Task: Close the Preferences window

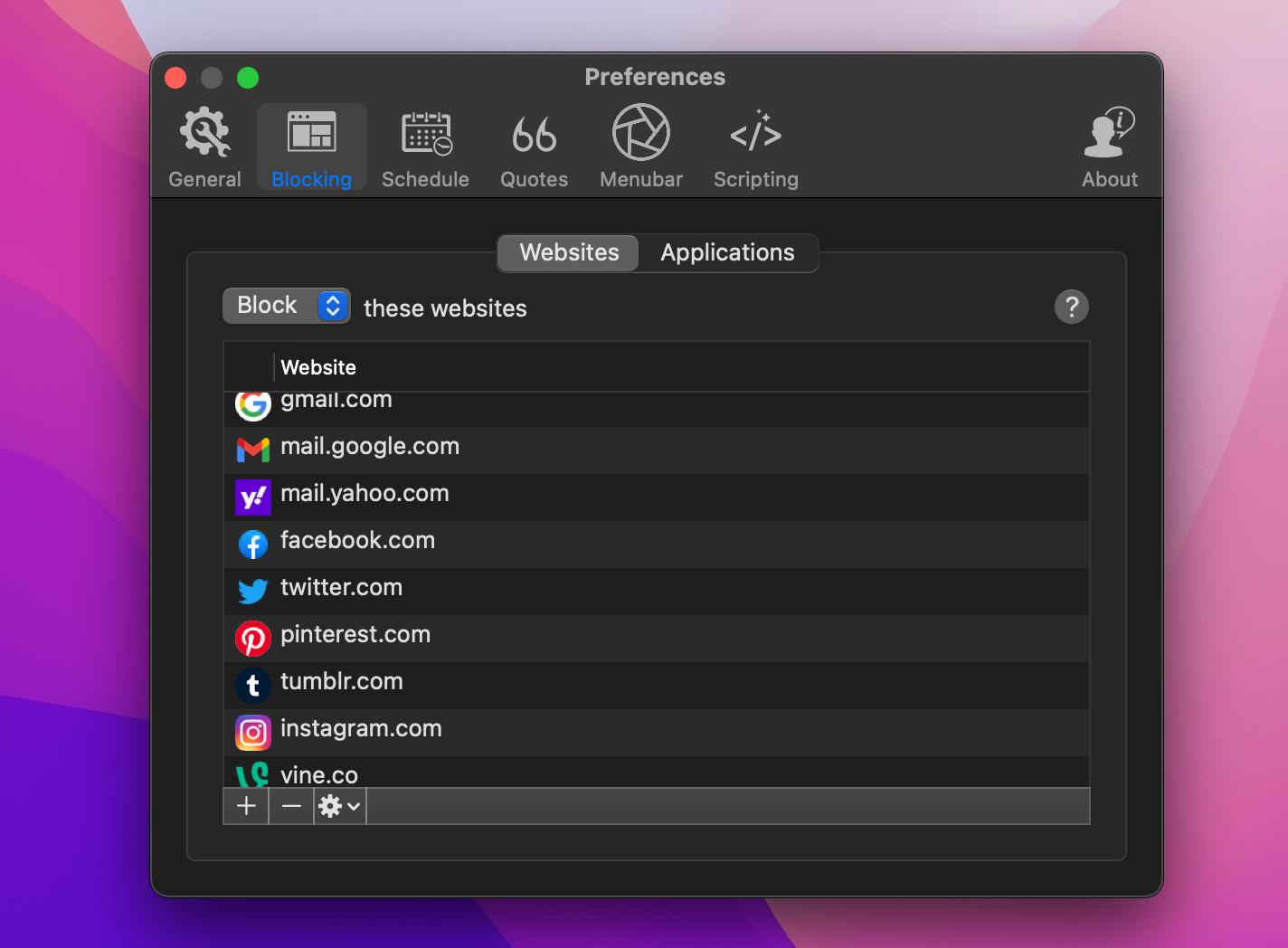Action: (x=175, y=78)
